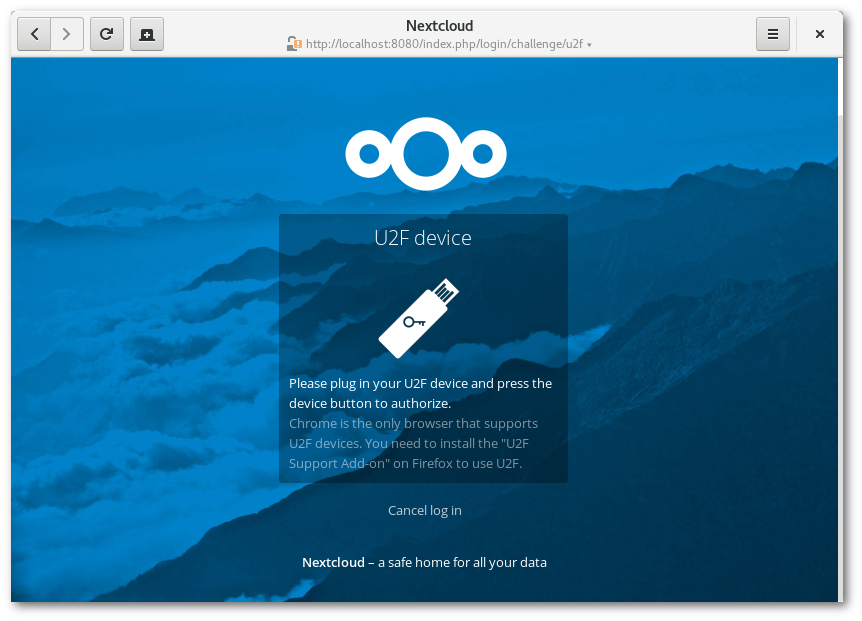Click the U2F device heading
Image resolution: width=862 pixels, height=621 pixels.
423,238
